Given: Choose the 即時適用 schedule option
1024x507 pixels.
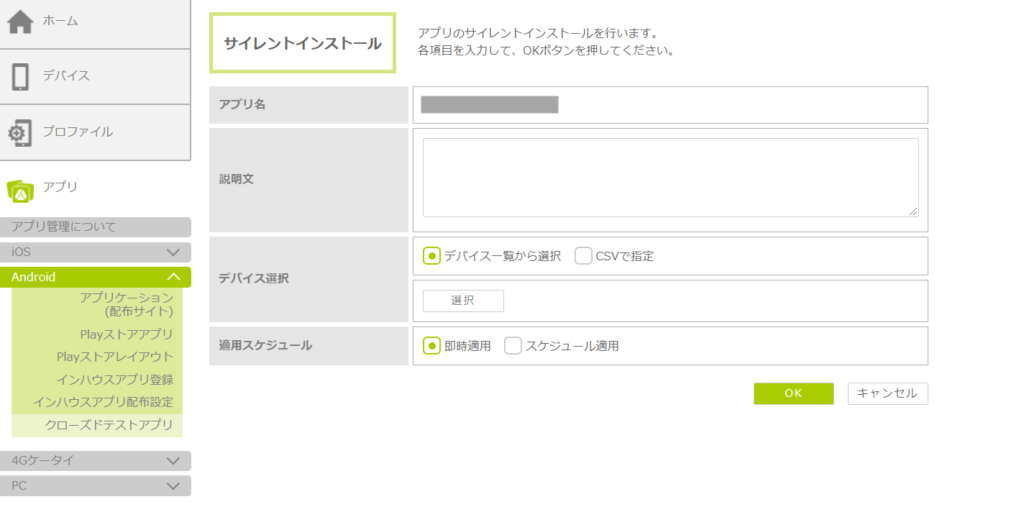Looking at the screenshot, I should tap(432, 346).
